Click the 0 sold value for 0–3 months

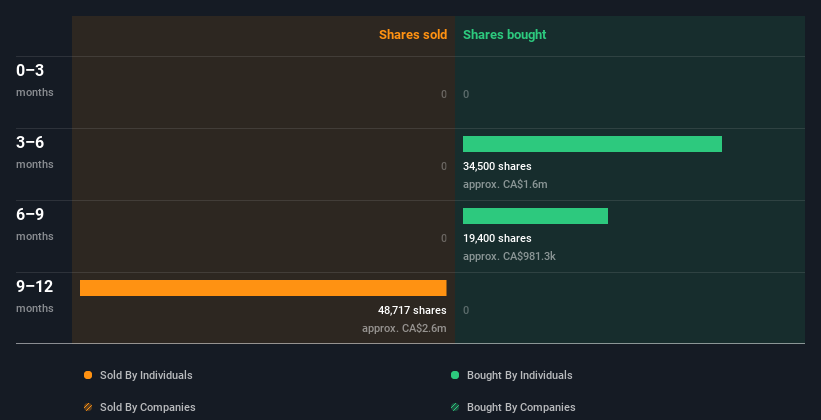[444, 94]
